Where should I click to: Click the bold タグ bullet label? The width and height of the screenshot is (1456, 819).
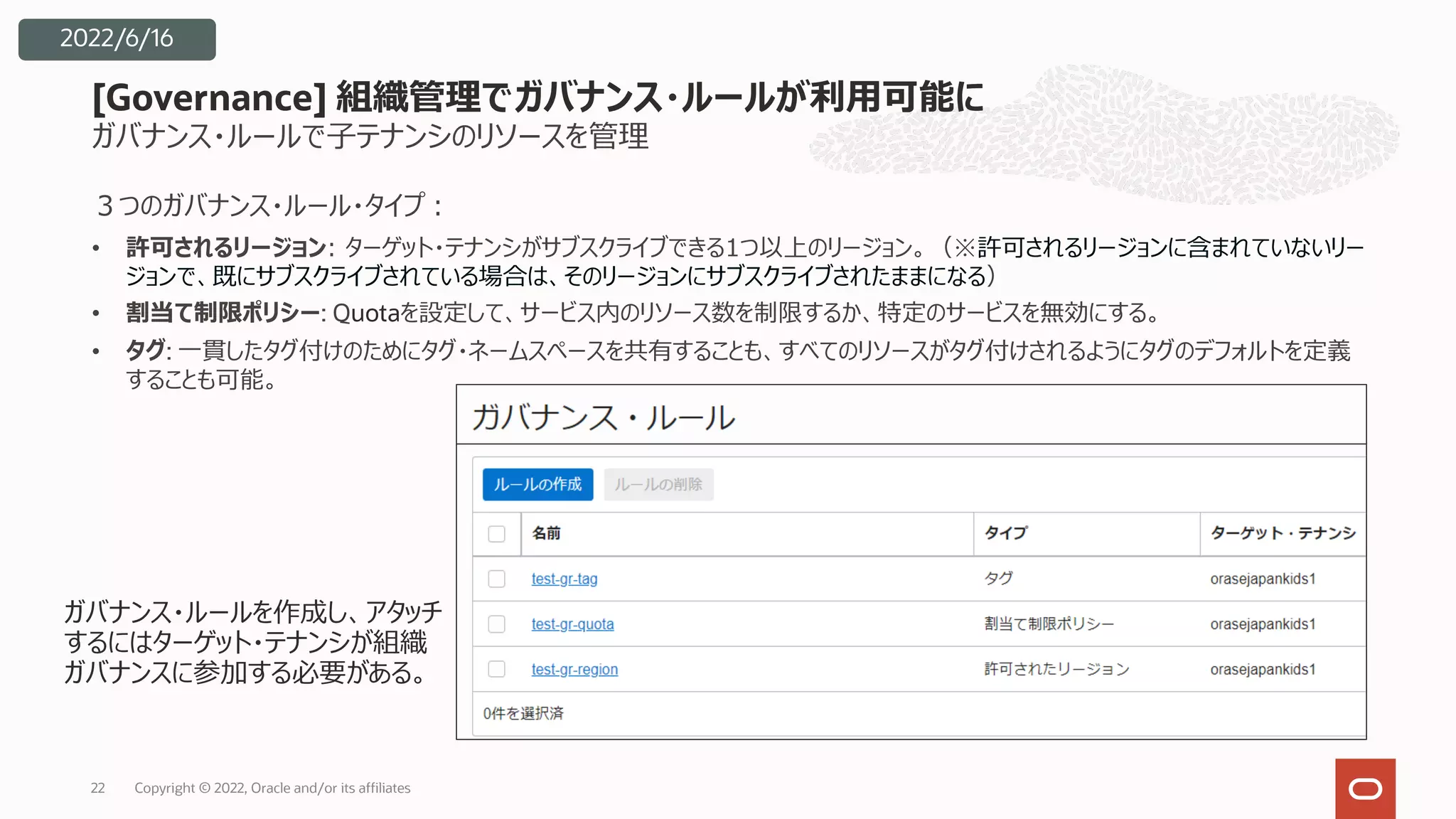(146, 350)
